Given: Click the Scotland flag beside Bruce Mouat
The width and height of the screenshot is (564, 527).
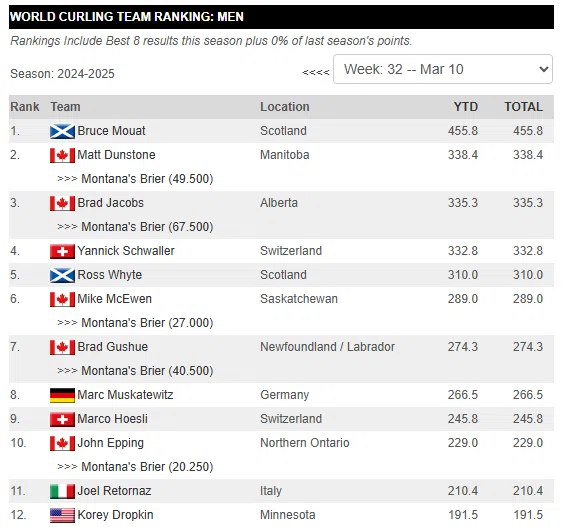Looking at the screenshot, I should (62, 131).
